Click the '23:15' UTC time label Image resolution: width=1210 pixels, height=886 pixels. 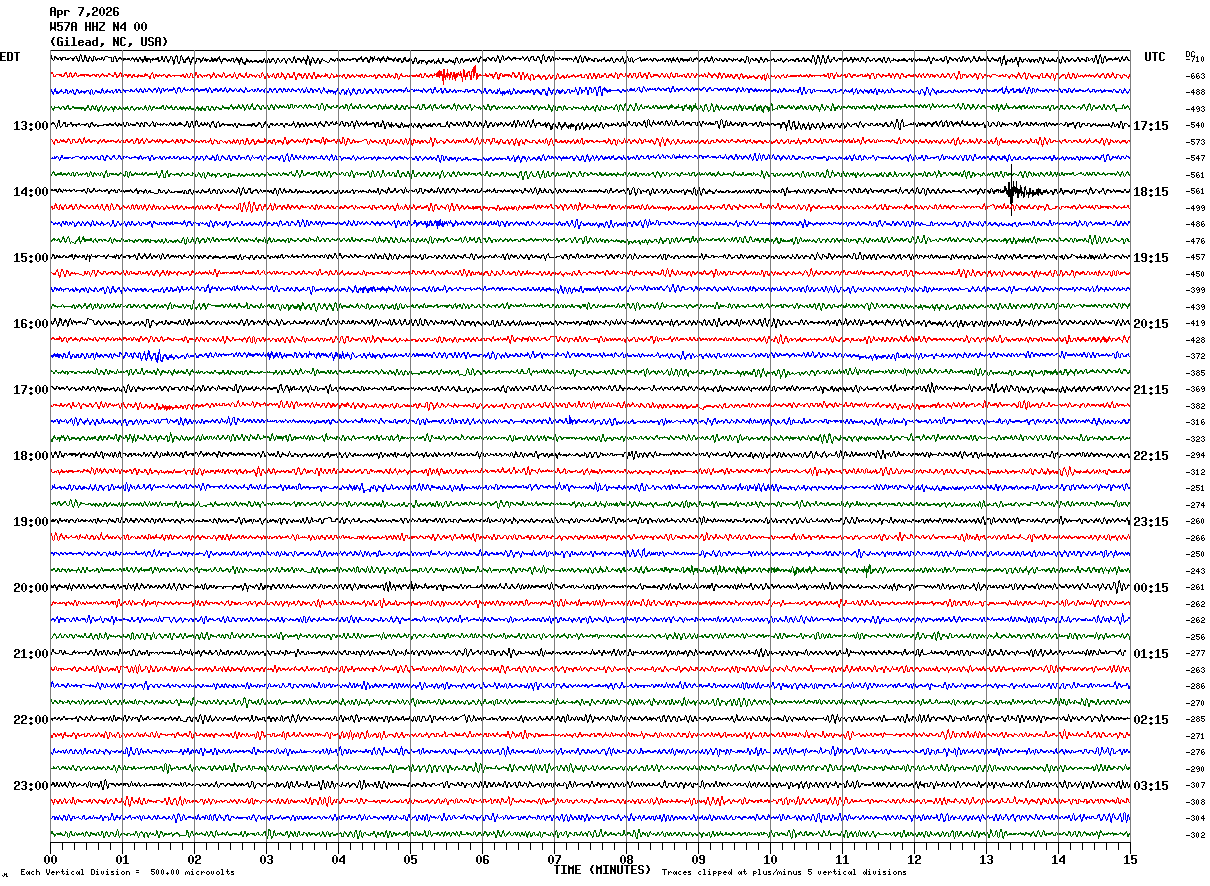pos(1150,522)
